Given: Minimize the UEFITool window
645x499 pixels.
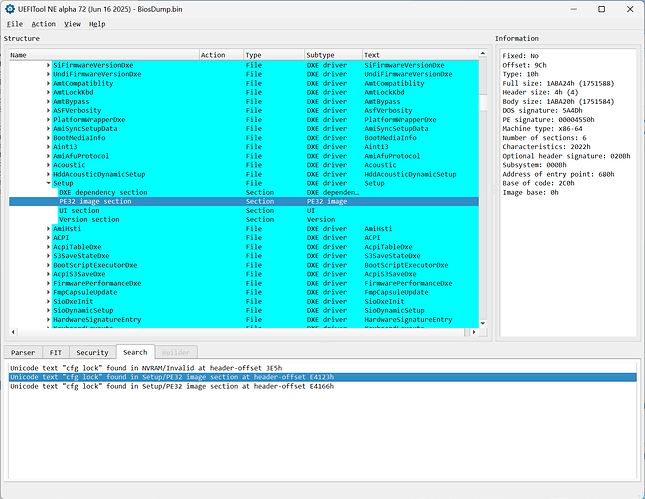Looking at the screenshot, I should point(573,9).
